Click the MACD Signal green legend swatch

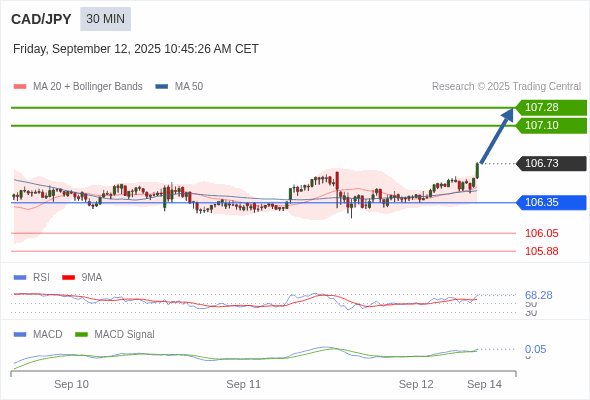pos(82,334)
